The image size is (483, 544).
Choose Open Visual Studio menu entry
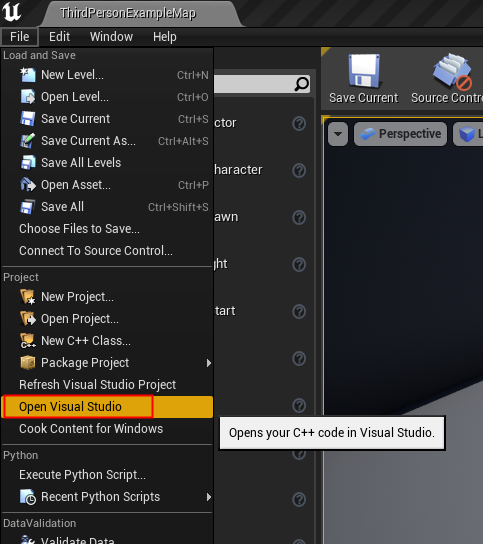click(x=107, y=407)
